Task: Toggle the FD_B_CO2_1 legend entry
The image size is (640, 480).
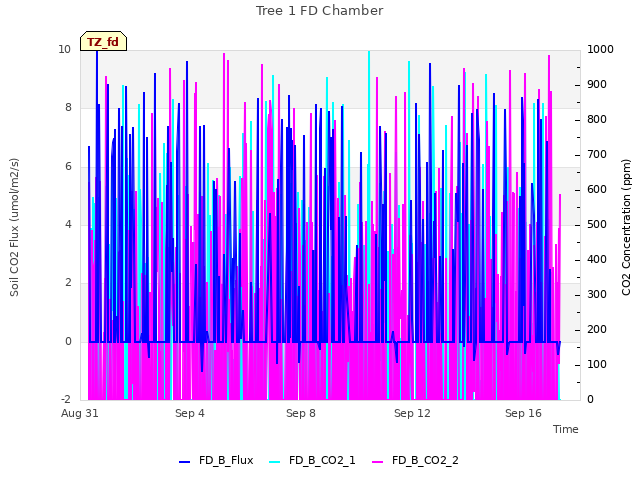Action: point(313,460)
